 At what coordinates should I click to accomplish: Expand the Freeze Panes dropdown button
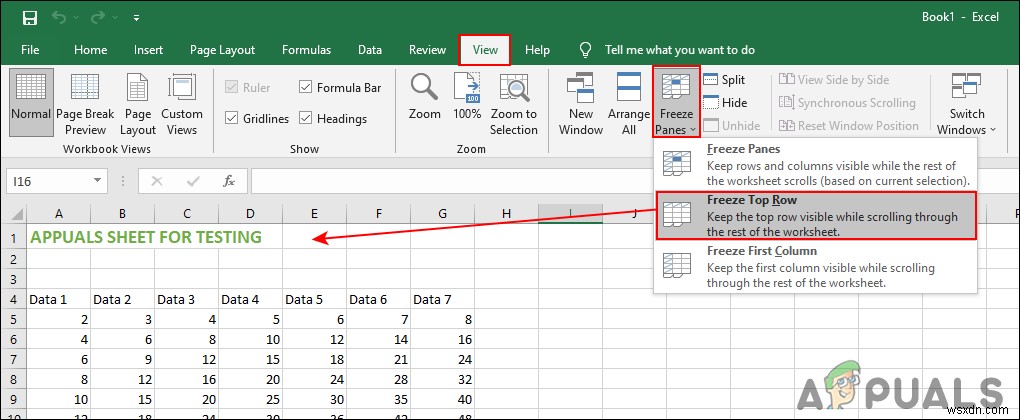676,101
